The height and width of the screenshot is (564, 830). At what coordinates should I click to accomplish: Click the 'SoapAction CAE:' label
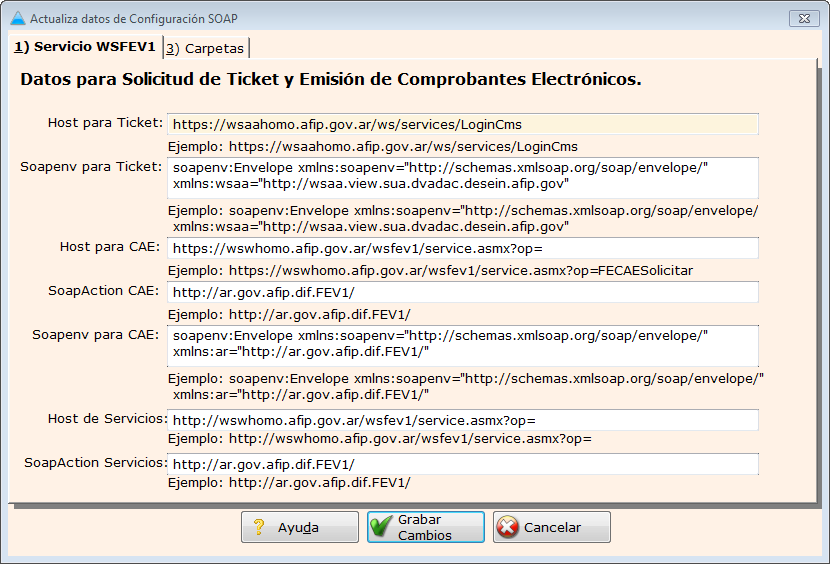point(103,291)
